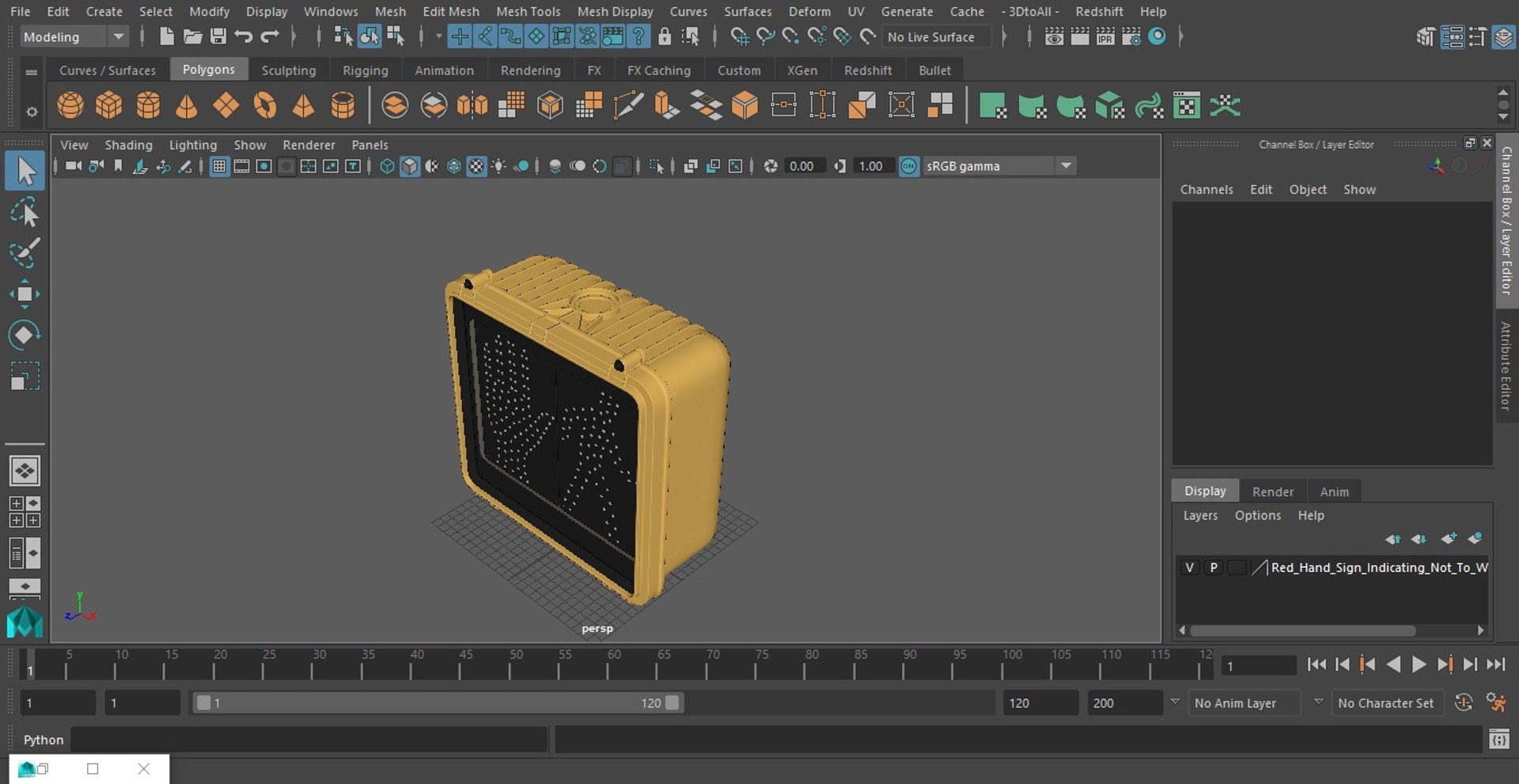Image resolution: width=1519 pixels, height=784 pixels.
Task: Toggle the layer playback P box
Action: coord(1213,567)
